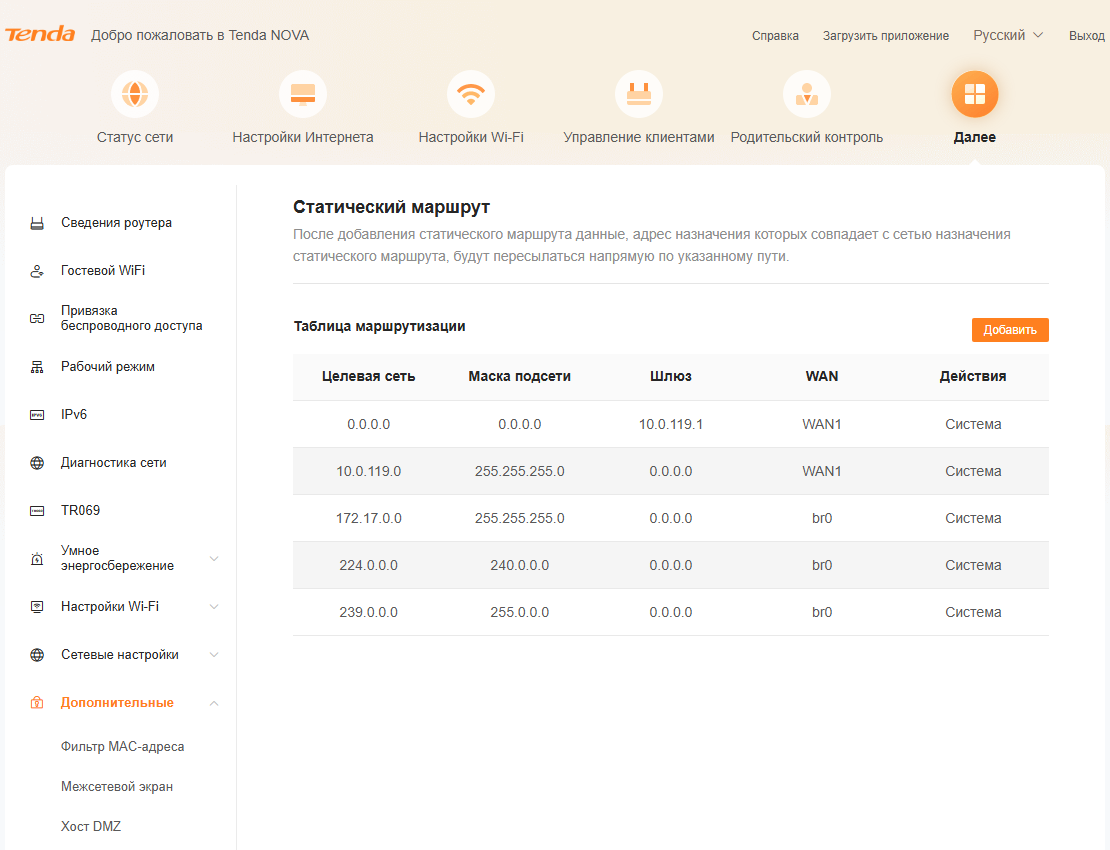
Task: Expand the Умное энергосбережение section
Action: coord(214,558)
